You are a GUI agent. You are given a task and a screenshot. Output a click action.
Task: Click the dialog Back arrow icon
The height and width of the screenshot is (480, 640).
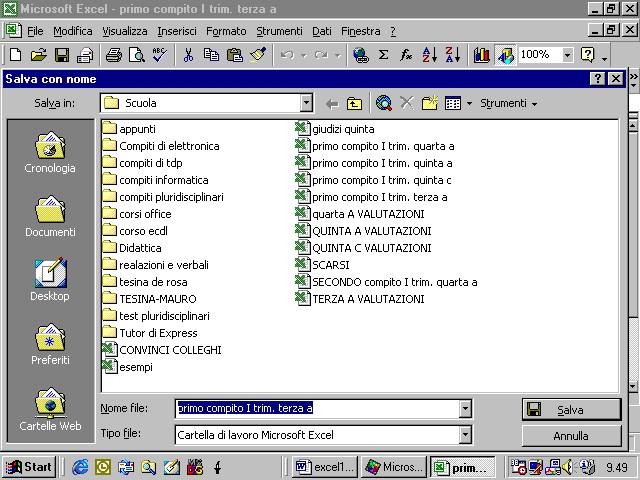tap(332, 104)
